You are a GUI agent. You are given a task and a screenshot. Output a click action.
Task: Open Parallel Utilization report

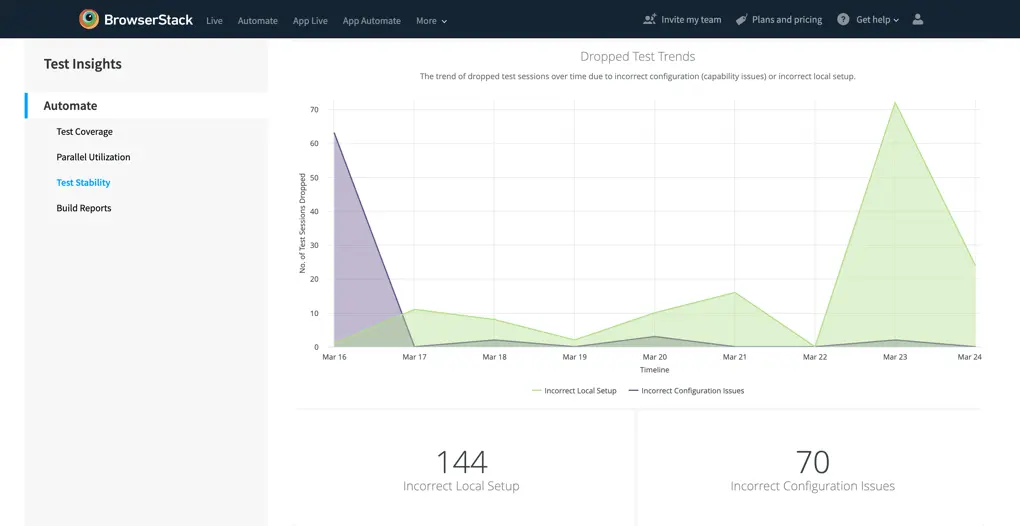click(x=93, y=157)
